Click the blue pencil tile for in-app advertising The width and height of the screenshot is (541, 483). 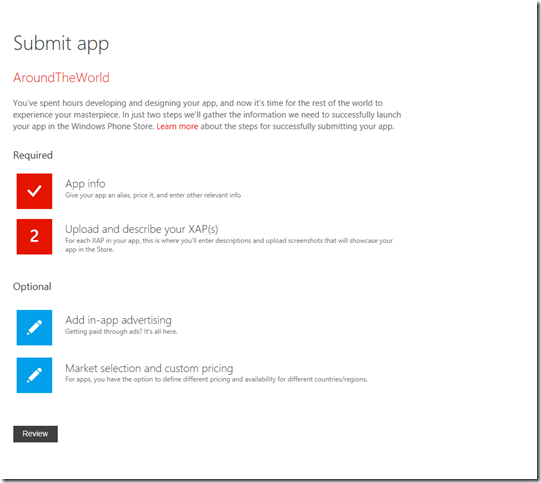point(35,327)
